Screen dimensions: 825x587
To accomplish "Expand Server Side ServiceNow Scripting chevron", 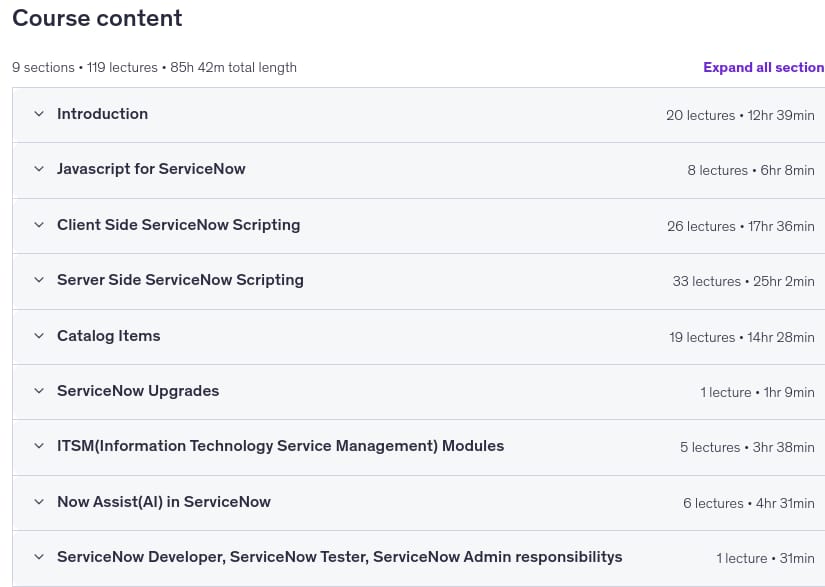I will [39, 280].
